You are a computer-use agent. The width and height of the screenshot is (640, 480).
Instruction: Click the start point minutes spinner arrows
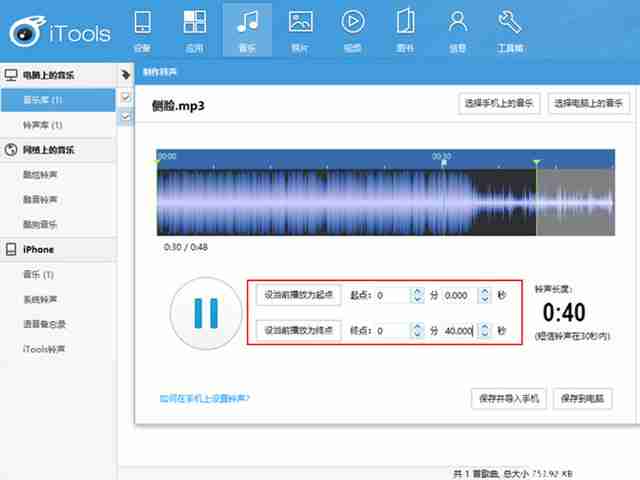coord(416,295)
